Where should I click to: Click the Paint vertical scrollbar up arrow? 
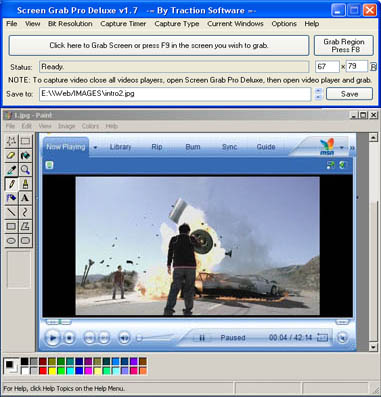(x=373, y=137)
